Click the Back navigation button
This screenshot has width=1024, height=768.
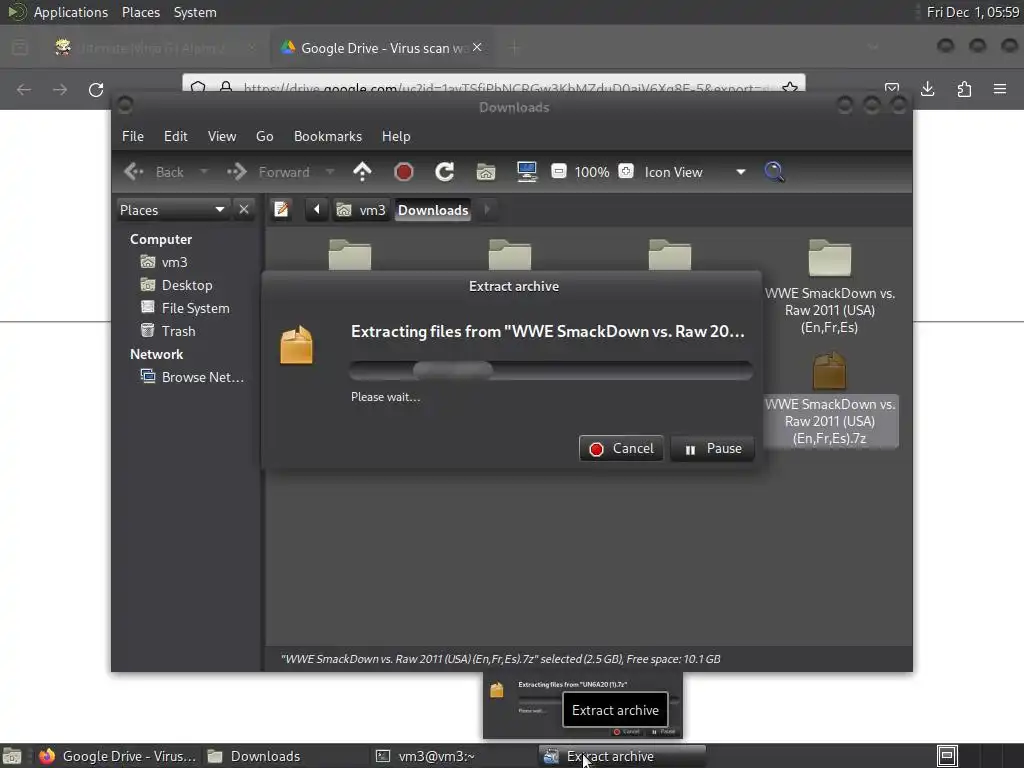(x=155, y=172)
